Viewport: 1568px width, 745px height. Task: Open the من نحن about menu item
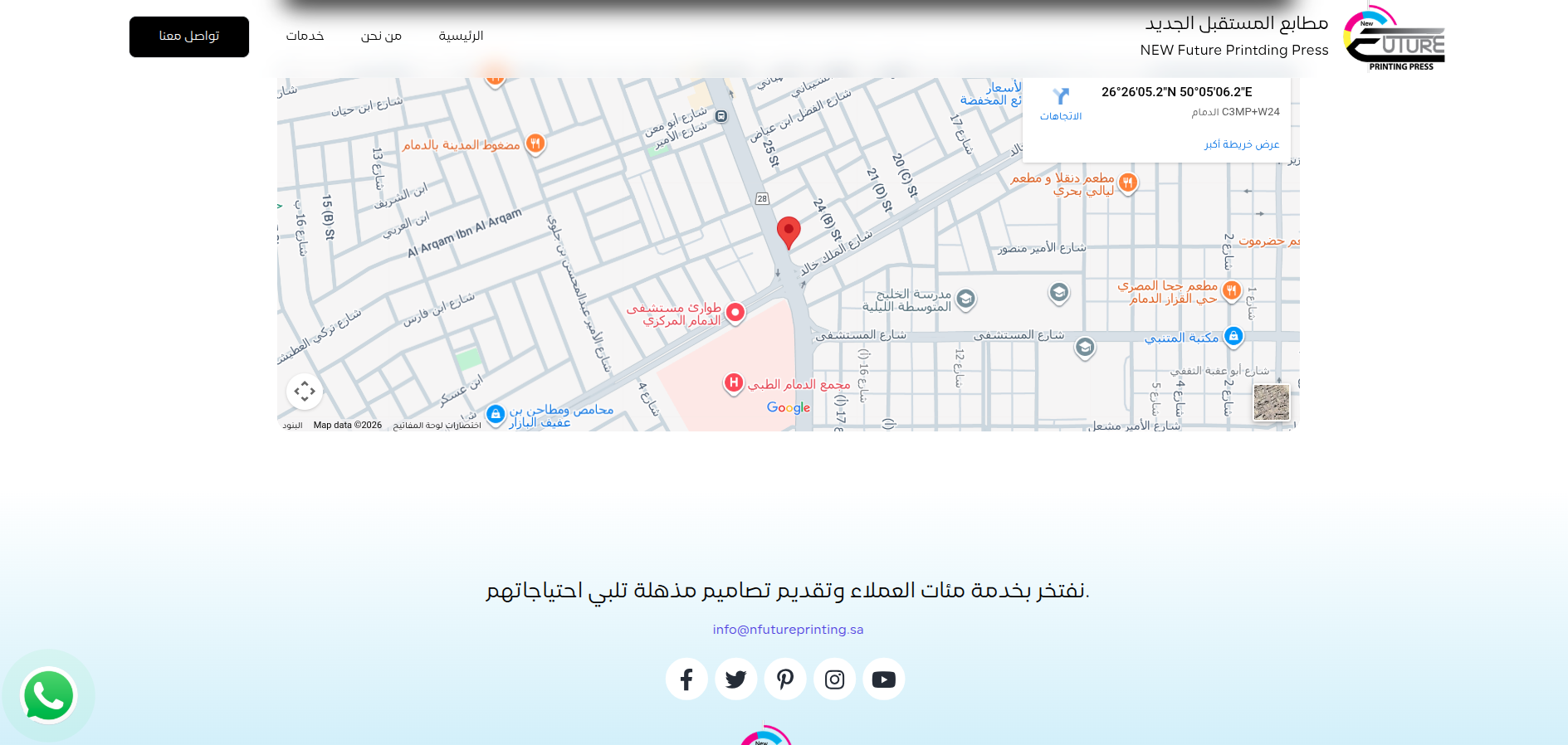[x=381, y=36]
